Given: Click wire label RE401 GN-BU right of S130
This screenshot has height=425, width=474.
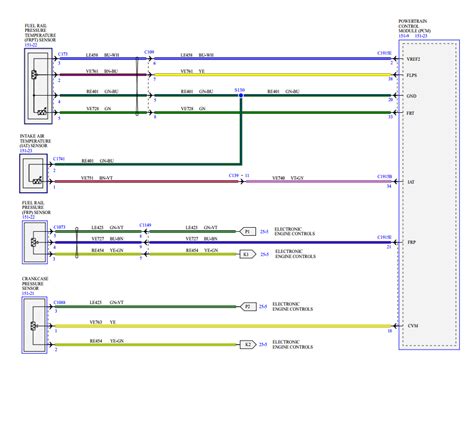Looking at the screenshot, I should pos(283,91).
